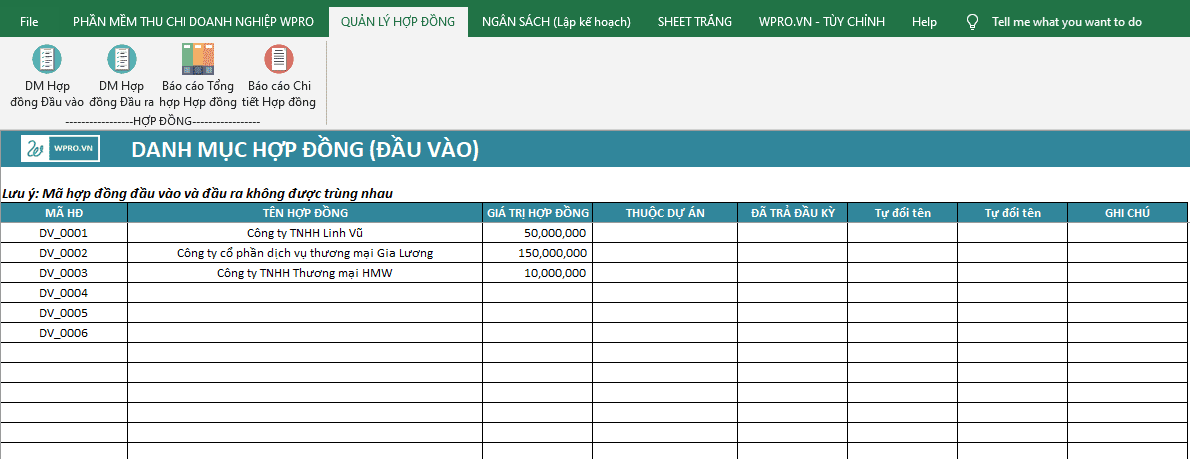
Task: Select cell DV_0003
Action: [x=64, y=272]
